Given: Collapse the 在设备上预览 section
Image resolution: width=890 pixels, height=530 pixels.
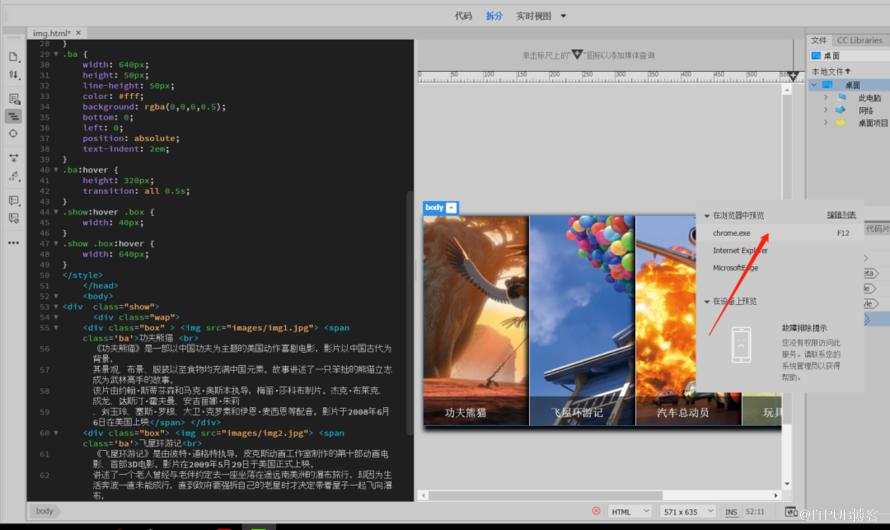Looking at the screenshot, I should [707, 301].
